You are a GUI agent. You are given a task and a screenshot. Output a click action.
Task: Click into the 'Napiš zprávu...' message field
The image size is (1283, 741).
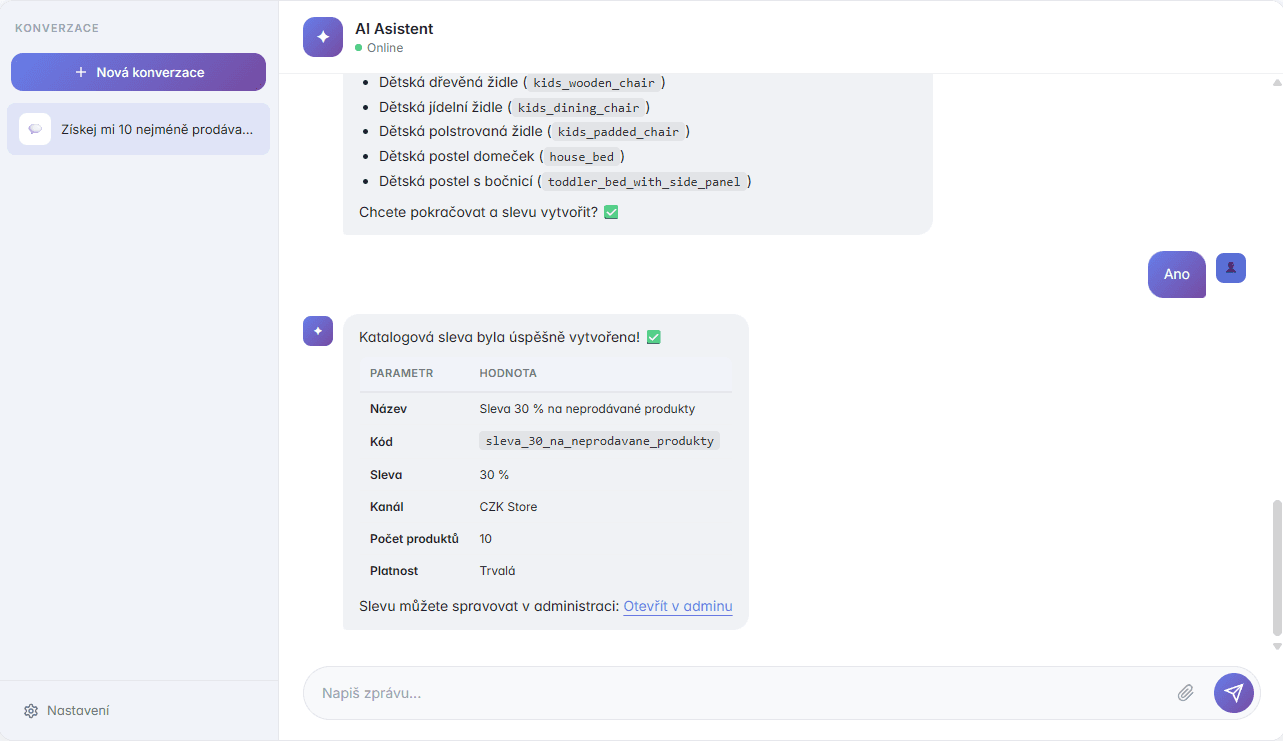pos(600,692)
